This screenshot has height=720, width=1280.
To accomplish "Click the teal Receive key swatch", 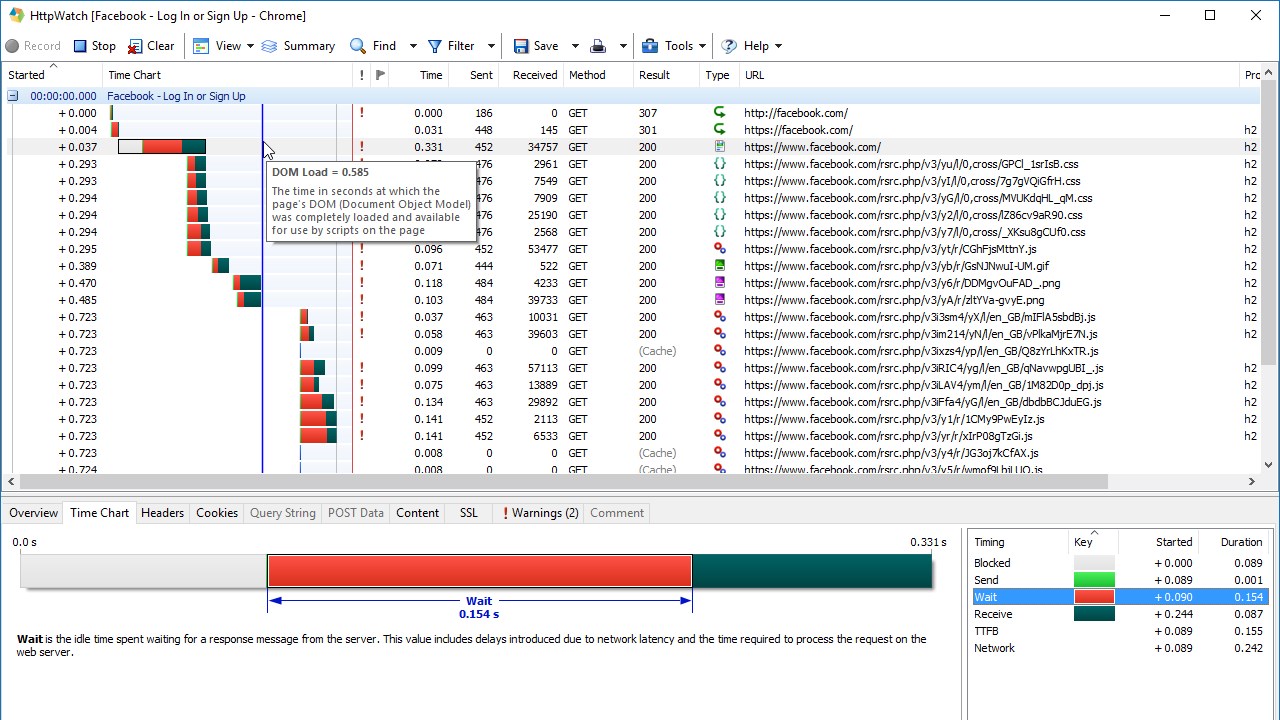I will [1094, 614].
